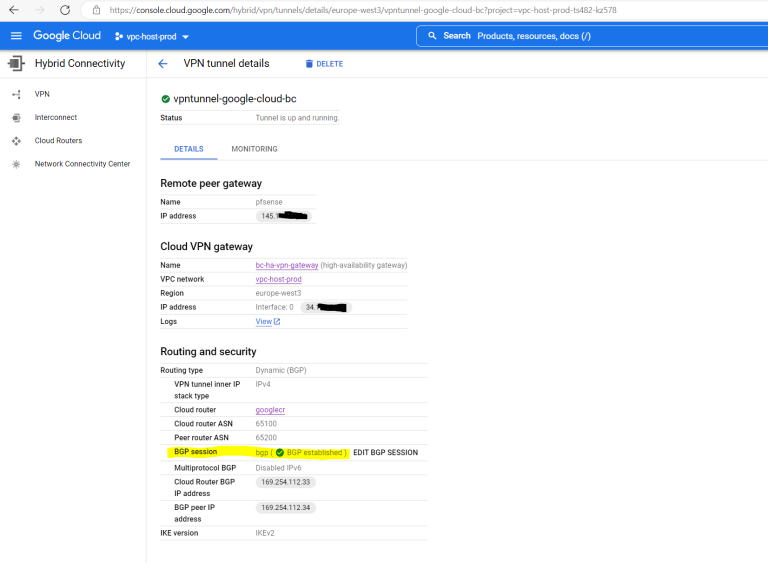Click the Network Connectivity Center sidebar icon
Screen dimensions: 768x563
point(16,164)
